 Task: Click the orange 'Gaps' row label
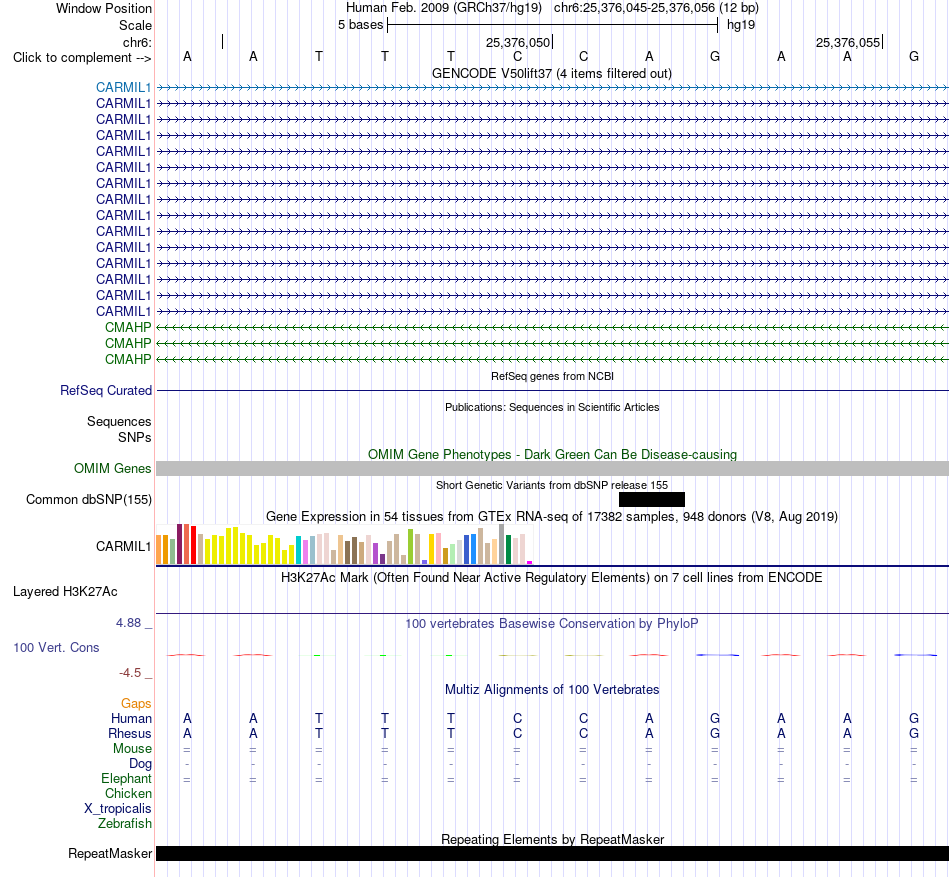coord(136,703)
